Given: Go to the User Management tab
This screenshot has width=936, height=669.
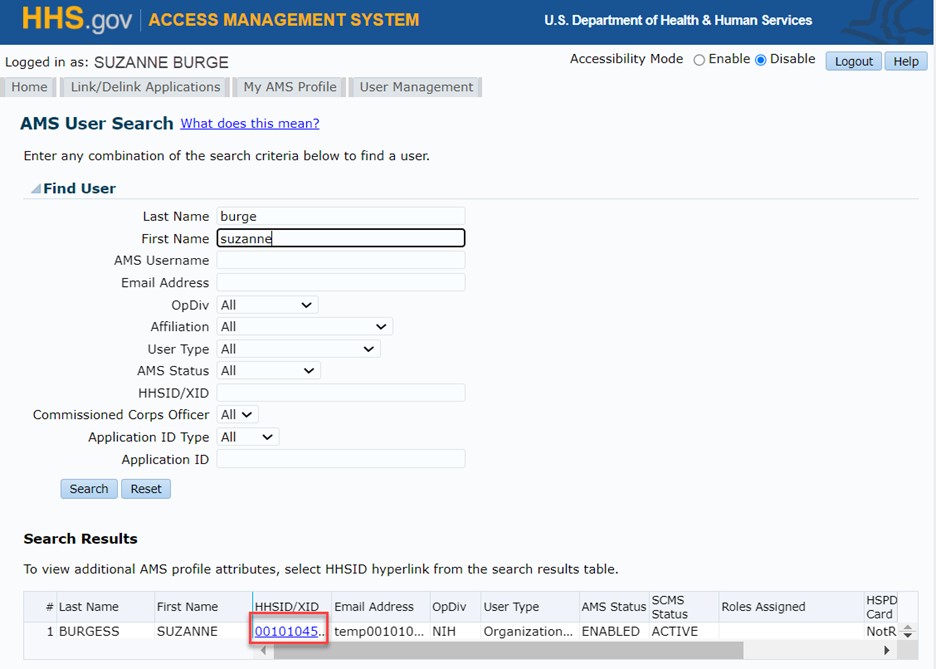Looking at the screenshot, I should pyautogui.click(x=416, y=87).
